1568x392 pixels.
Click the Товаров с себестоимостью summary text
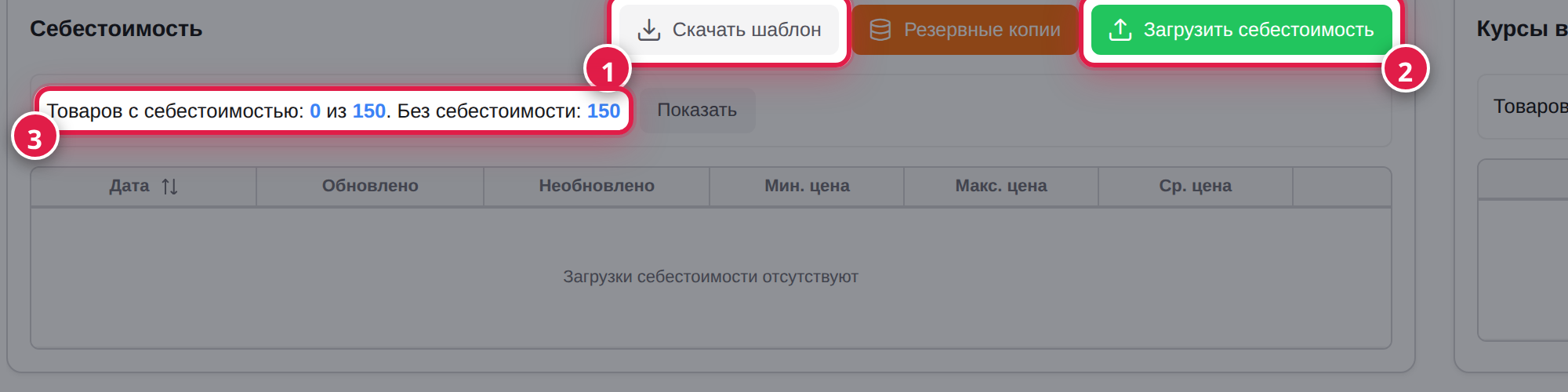click(333, 111)
